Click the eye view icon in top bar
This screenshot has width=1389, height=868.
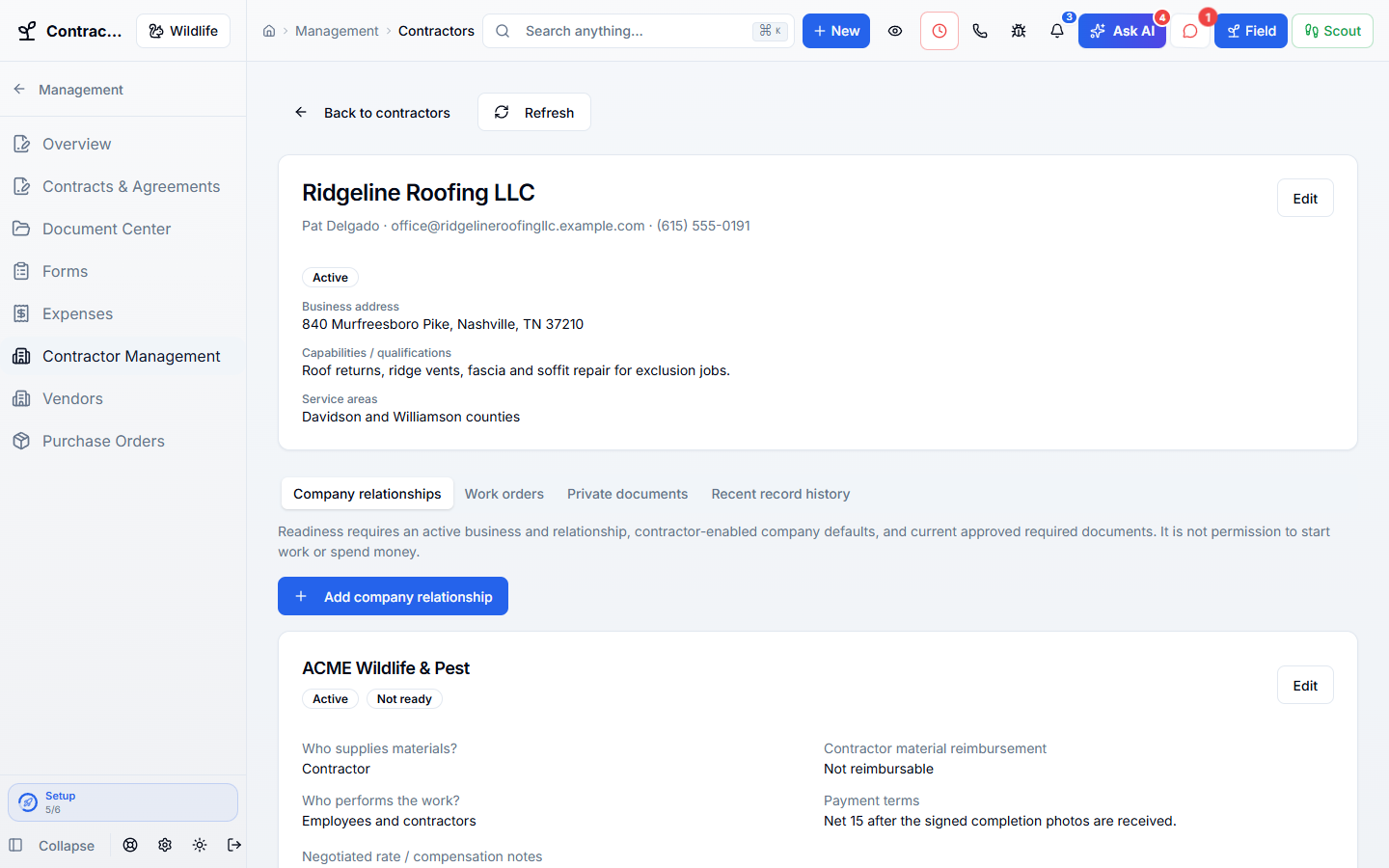pyautogui.click(x=895, y=31)
